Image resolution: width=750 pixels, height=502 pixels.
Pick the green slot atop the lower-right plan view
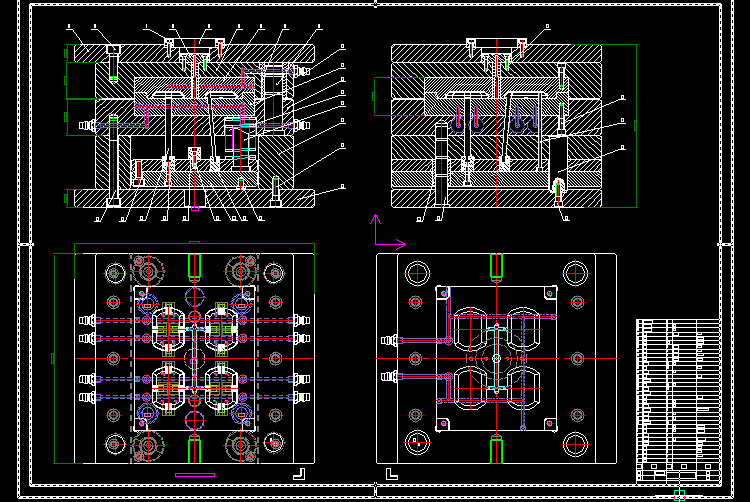[x=496, y=266]
